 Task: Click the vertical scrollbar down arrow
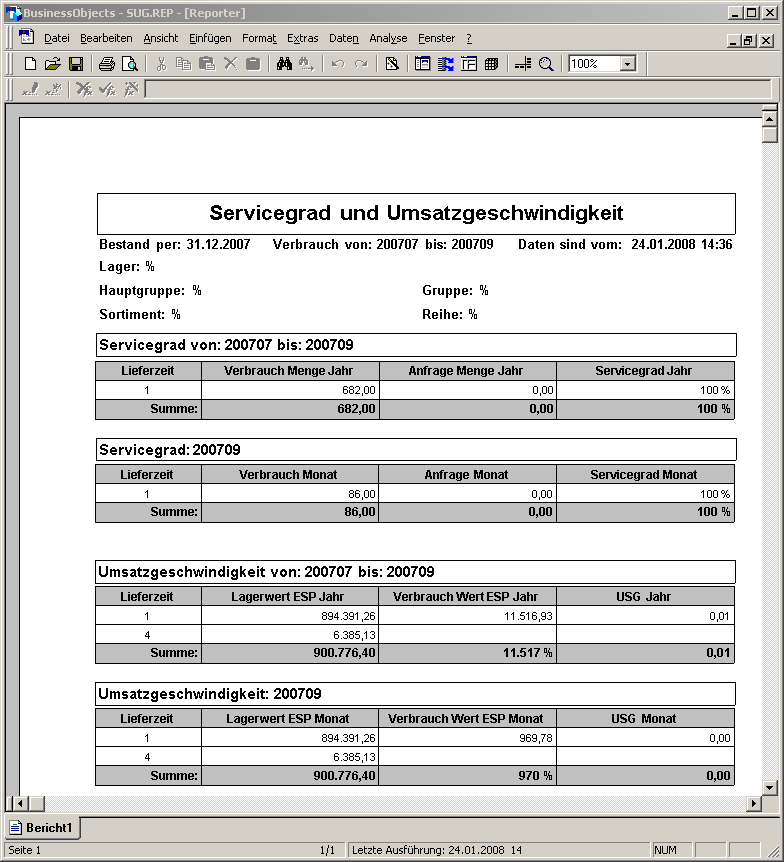pyautogui.click(x=769, y=788)
